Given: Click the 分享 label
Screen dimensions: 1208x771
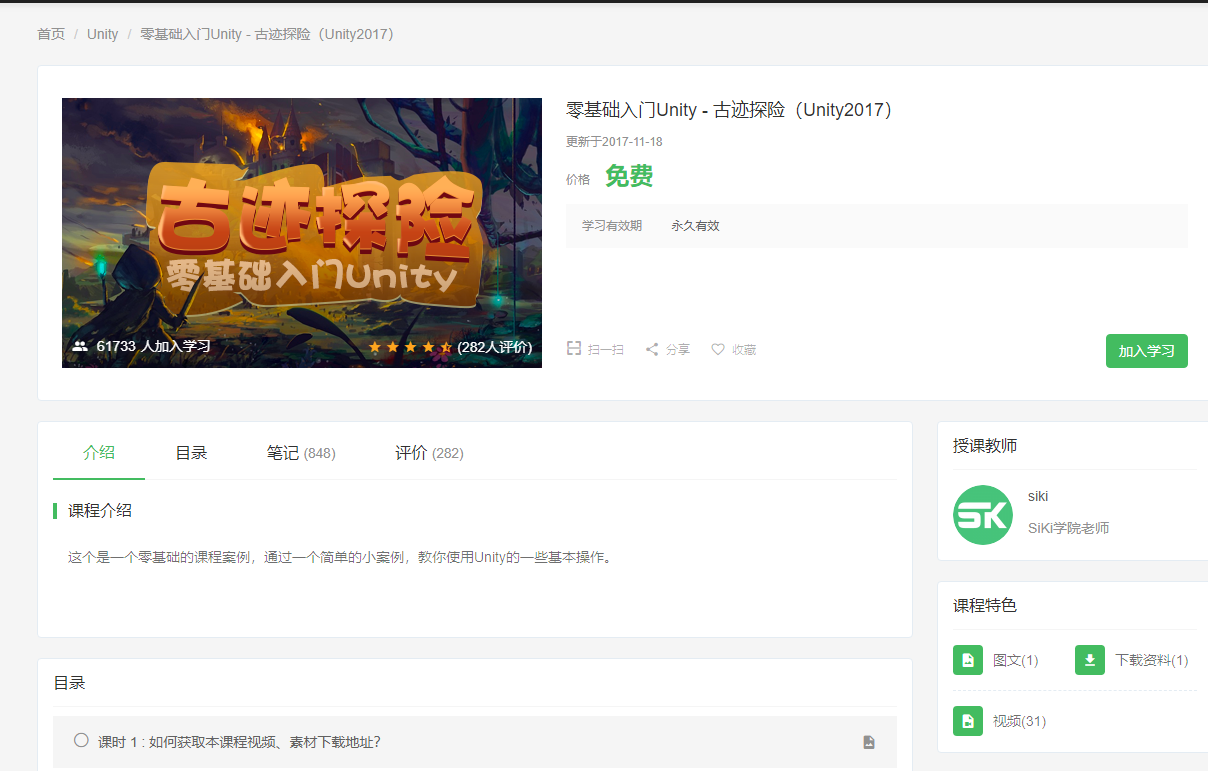Looking at the screenshot, I should click(x=678, y=350).
